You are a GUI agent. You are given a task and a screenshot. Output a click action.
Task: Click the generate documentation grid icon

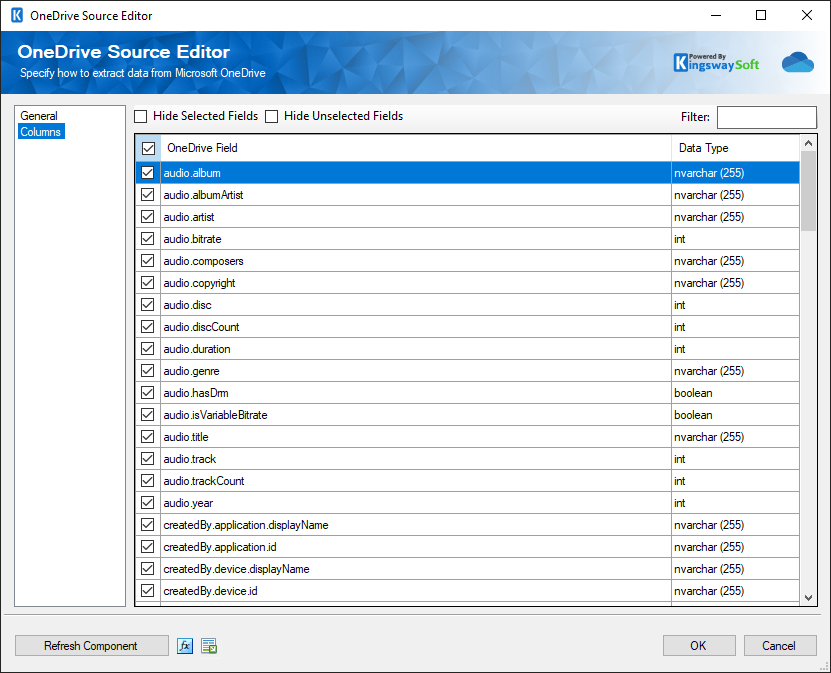point(209,646)
